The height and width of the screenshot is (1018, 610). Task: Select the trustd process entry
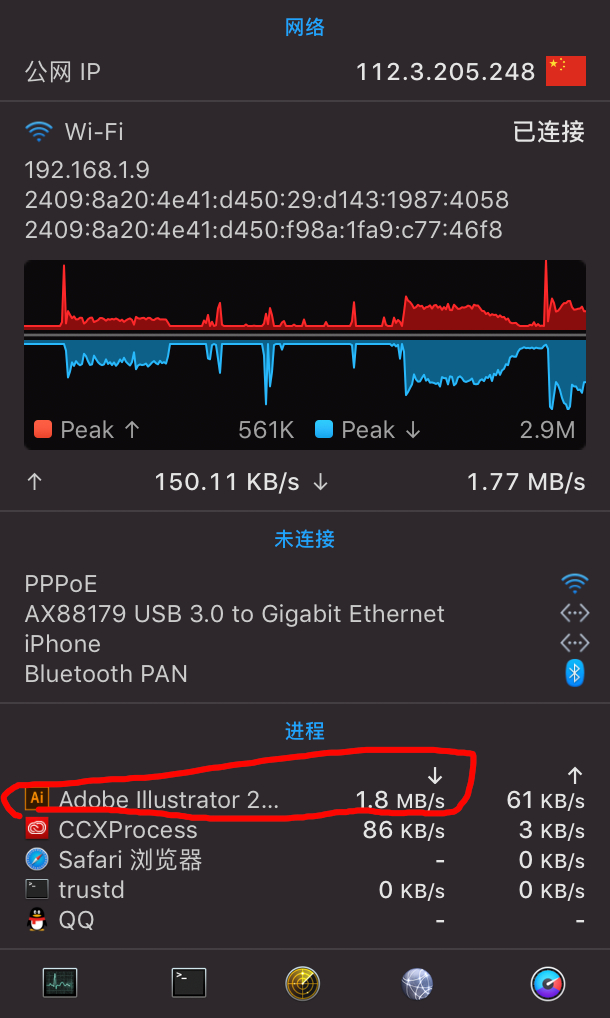(91, 889)
